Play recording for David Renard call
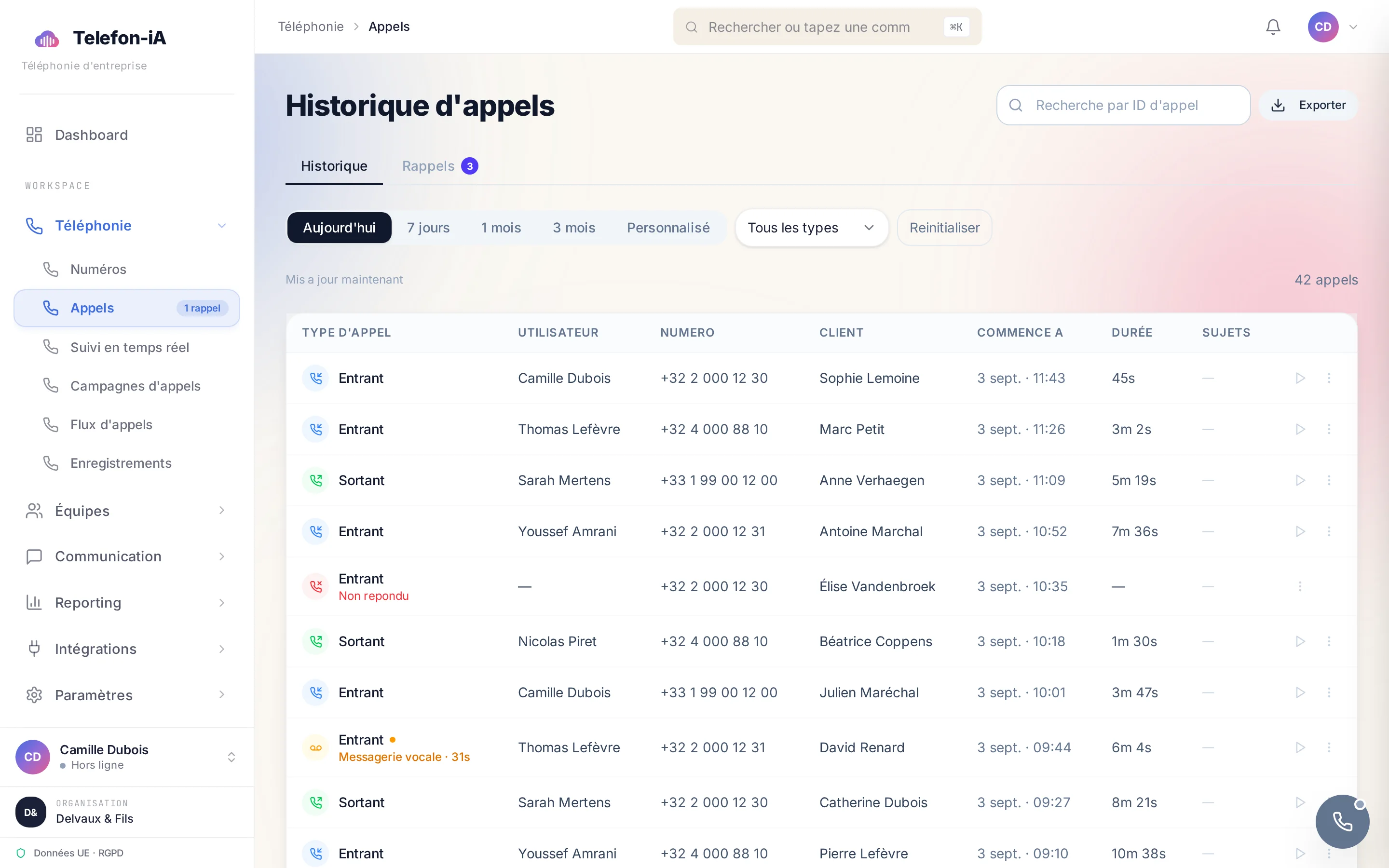 1300,747
